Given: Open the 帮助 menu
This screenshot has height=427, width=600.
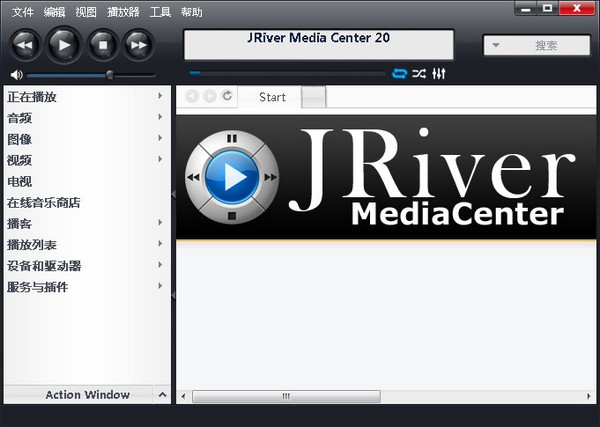Looking at the screenshot, I should click(x=192, y=12).
